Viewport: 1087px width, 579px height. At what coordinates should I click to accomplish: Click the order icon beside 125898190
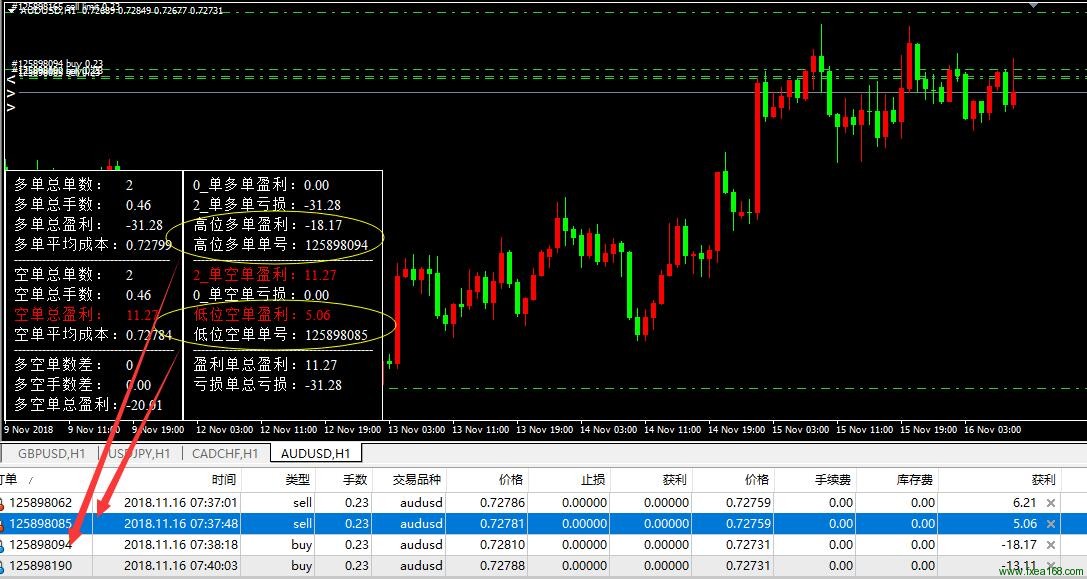[3, 566]
